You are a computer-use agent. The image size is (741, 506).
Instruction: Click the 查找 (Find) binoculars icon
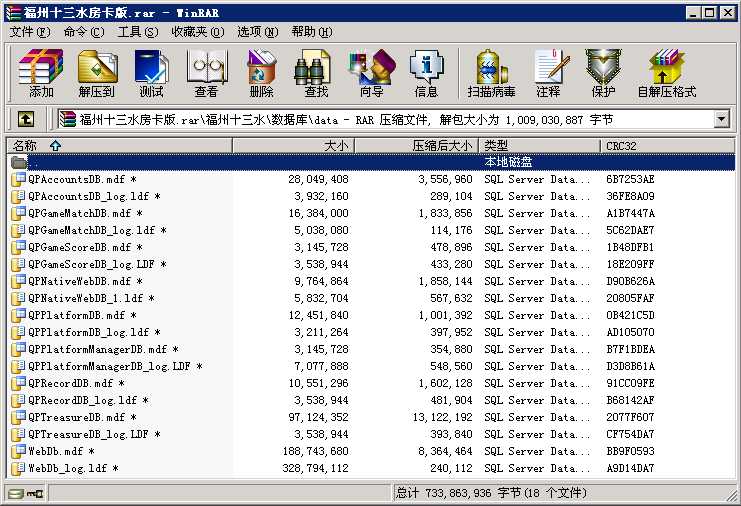pyautogui.click(x=312, y=67)
